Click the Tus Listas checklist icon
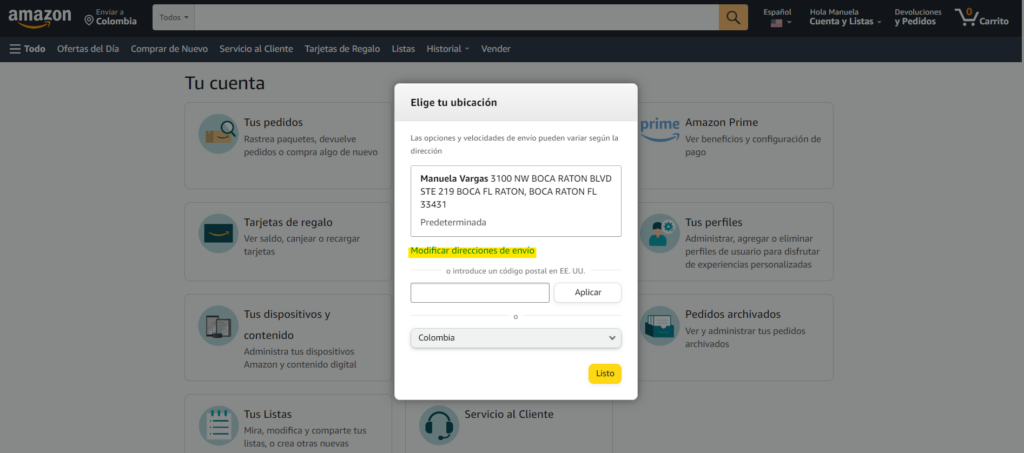 point(218,426)
